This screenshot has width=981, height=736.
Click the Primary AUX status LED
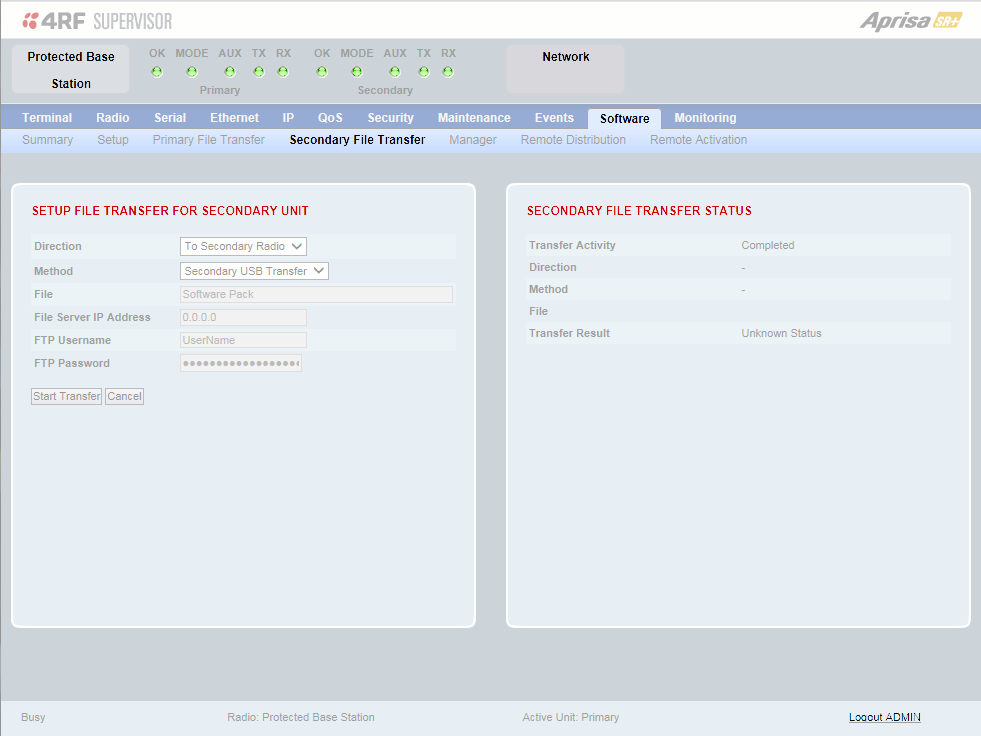click(x=230, y=72)
